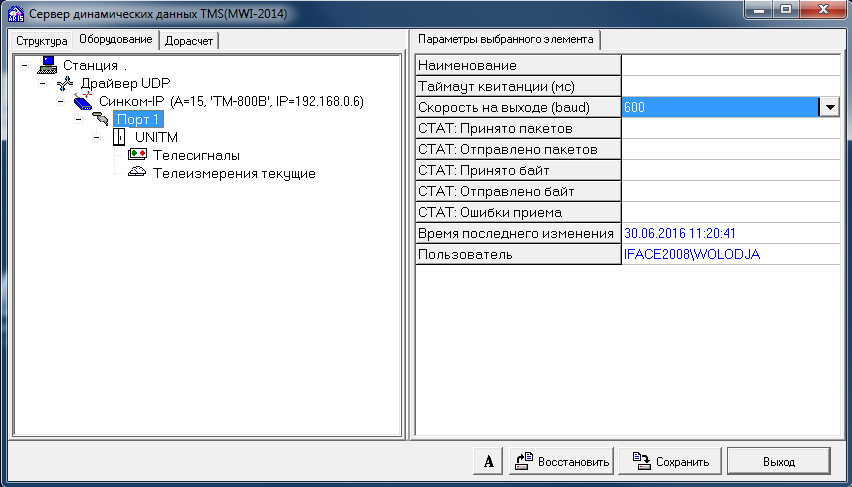Image resolution: width=852 pixels, height=487 pixels.
Task: Click the Драйвер UDP network icon
Action: (66, 84)
